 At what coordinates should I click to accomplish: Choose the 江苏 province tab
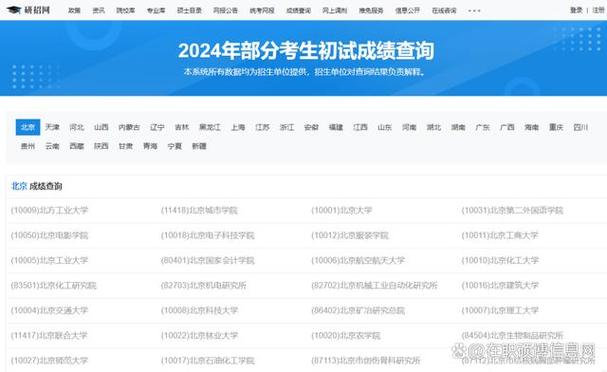point(262,127)
